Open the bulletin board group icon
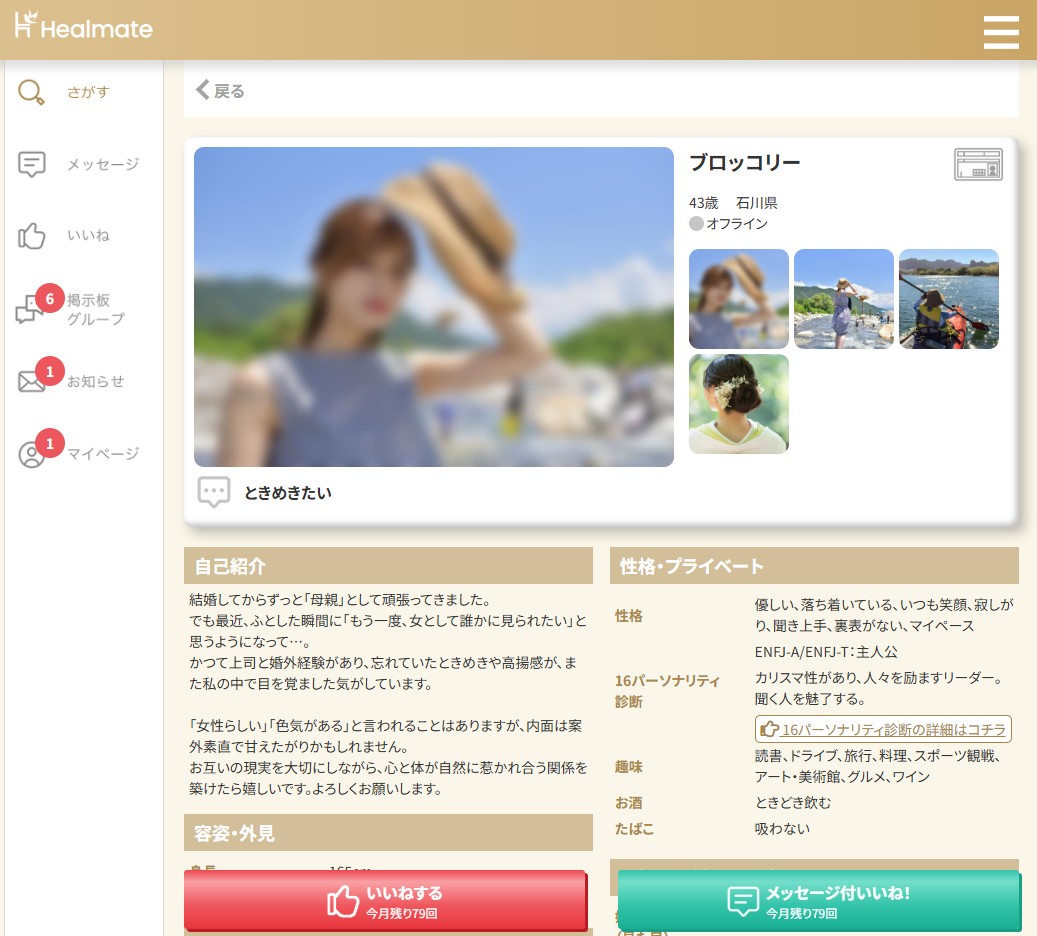This screenshot has width=1037, height=936. tap(30, 310)
